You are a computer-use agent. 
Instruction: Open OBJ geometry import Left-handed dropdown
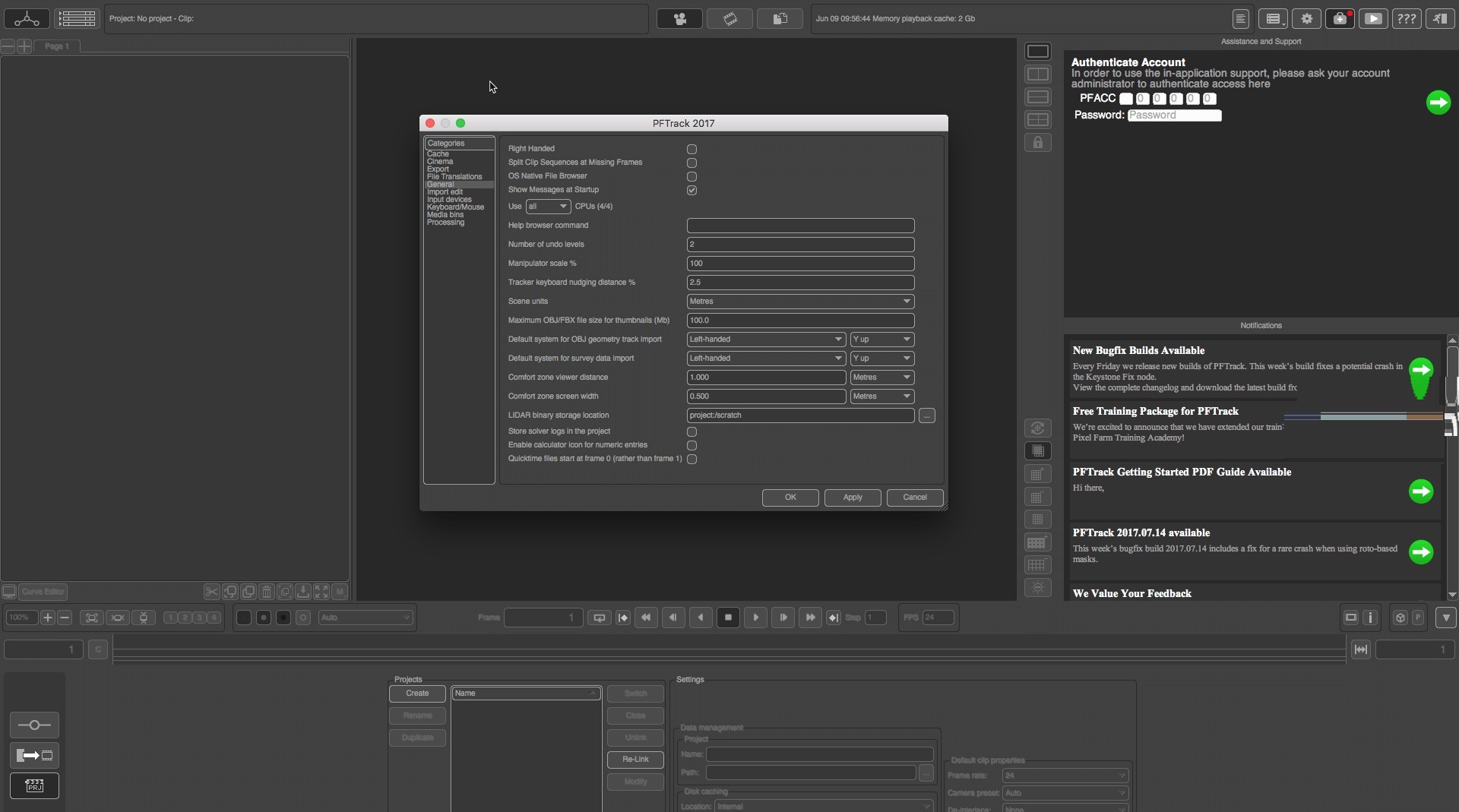point(766,340)
